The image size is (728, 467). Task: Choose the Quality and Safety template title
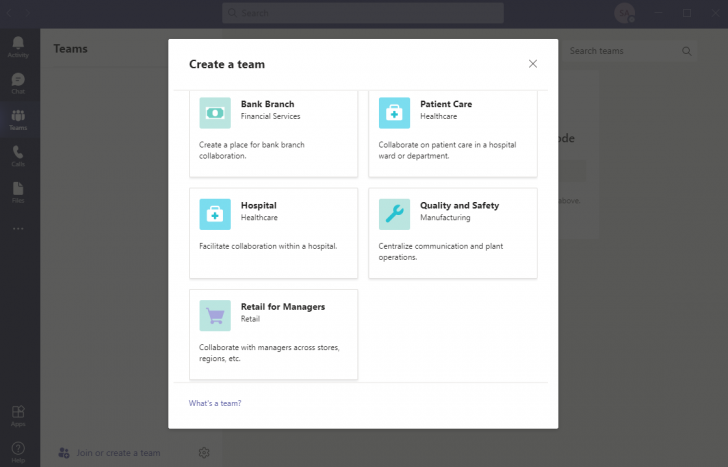[x=459, y=205]
